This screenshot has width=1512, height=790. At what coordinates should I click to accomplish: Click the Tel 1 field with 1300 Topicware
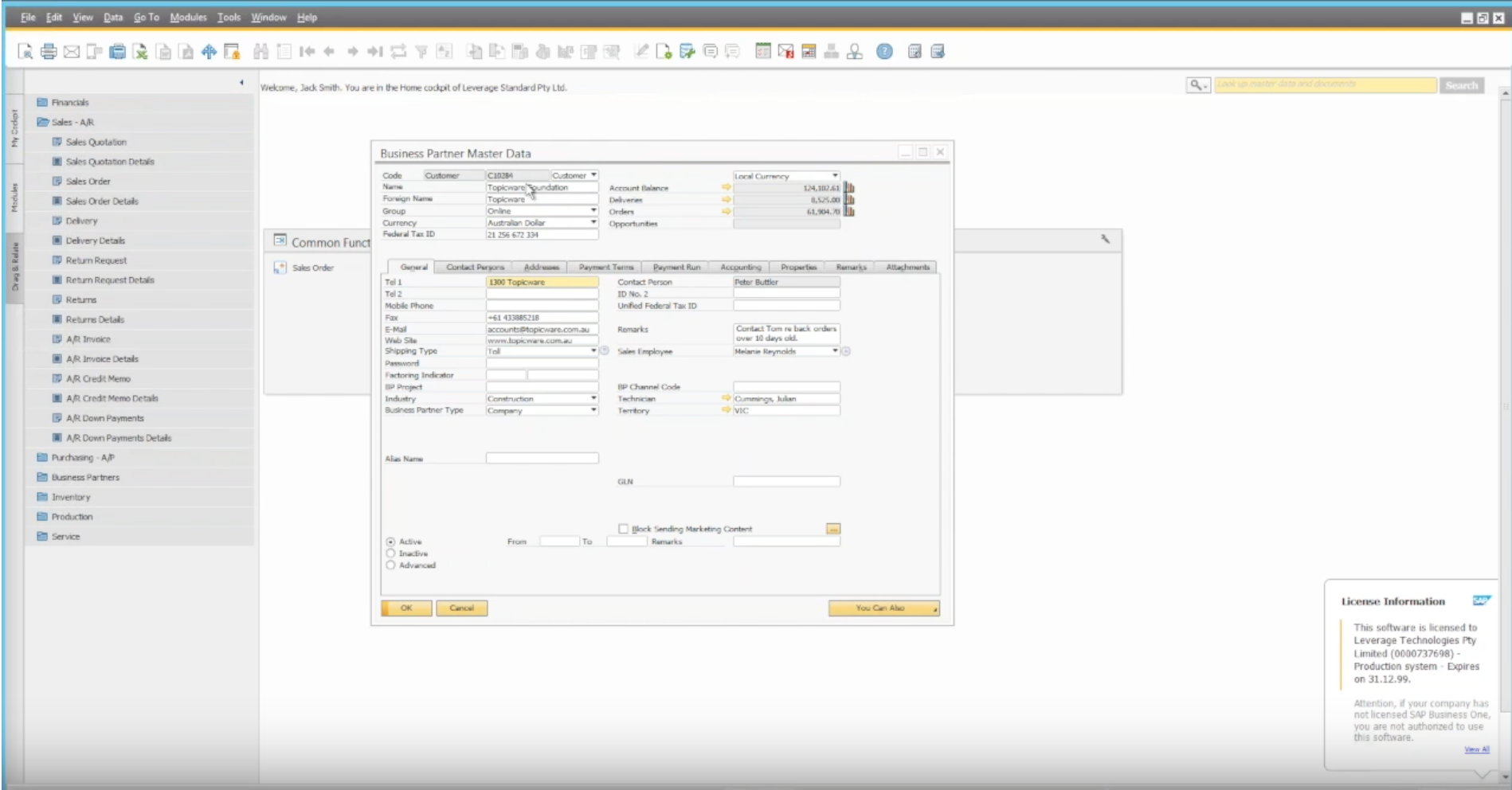point(542,282)
